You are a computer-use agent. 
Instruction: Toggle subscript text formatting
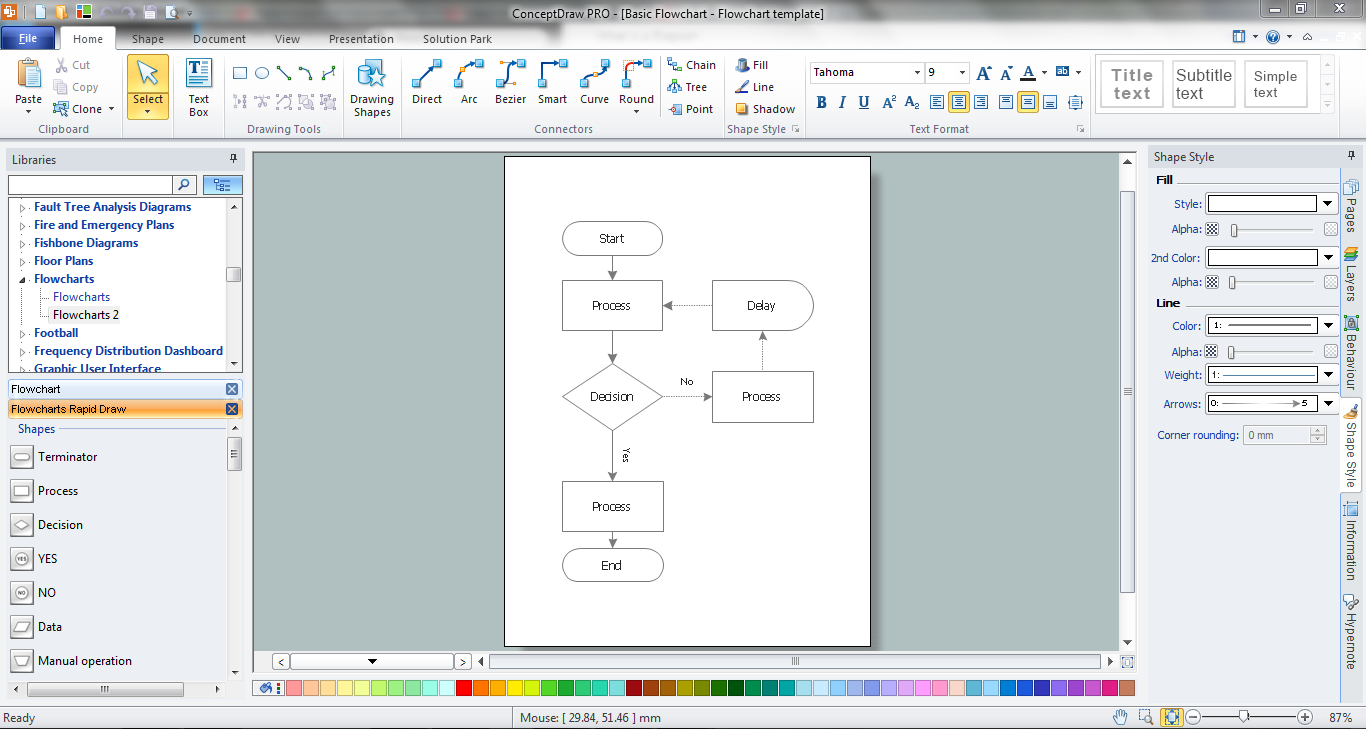(x=912, y=102)
